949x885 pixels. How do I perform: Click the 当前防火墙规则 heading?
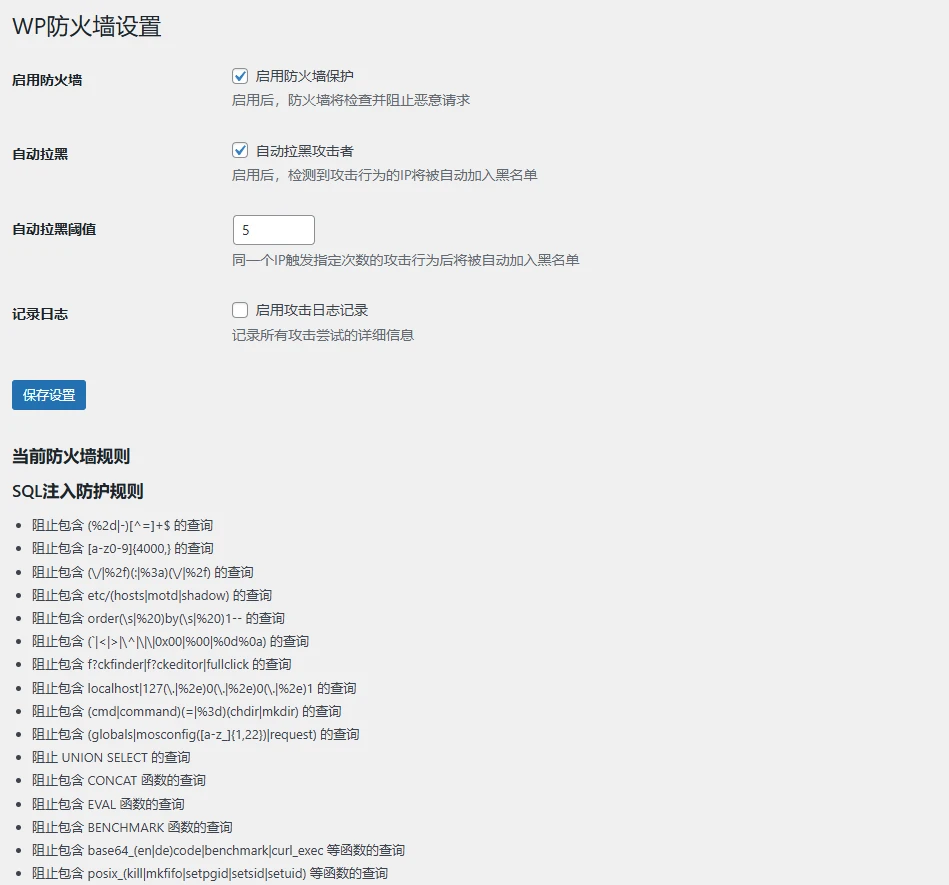[71, 457]
